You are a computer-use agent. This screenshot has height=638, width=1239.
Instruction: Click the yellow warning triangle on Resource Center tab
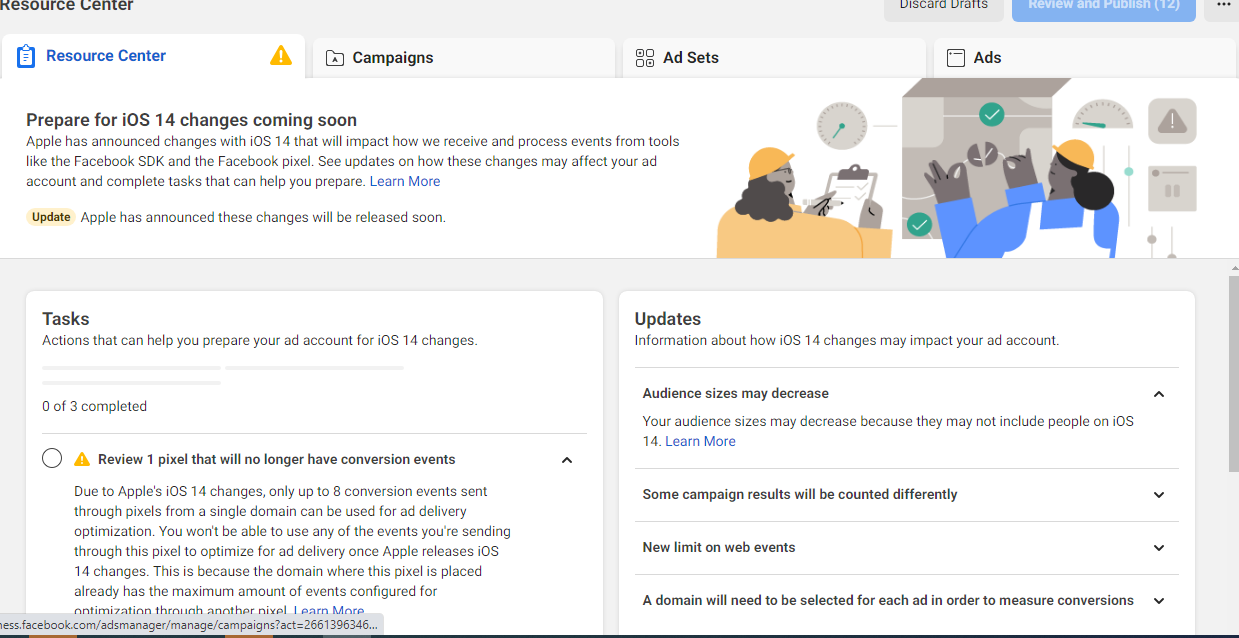point(281,55)
